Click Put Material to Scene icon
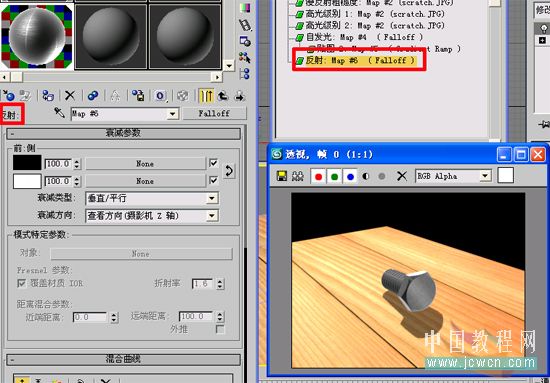The image size is (550, 383). [25, 95]
